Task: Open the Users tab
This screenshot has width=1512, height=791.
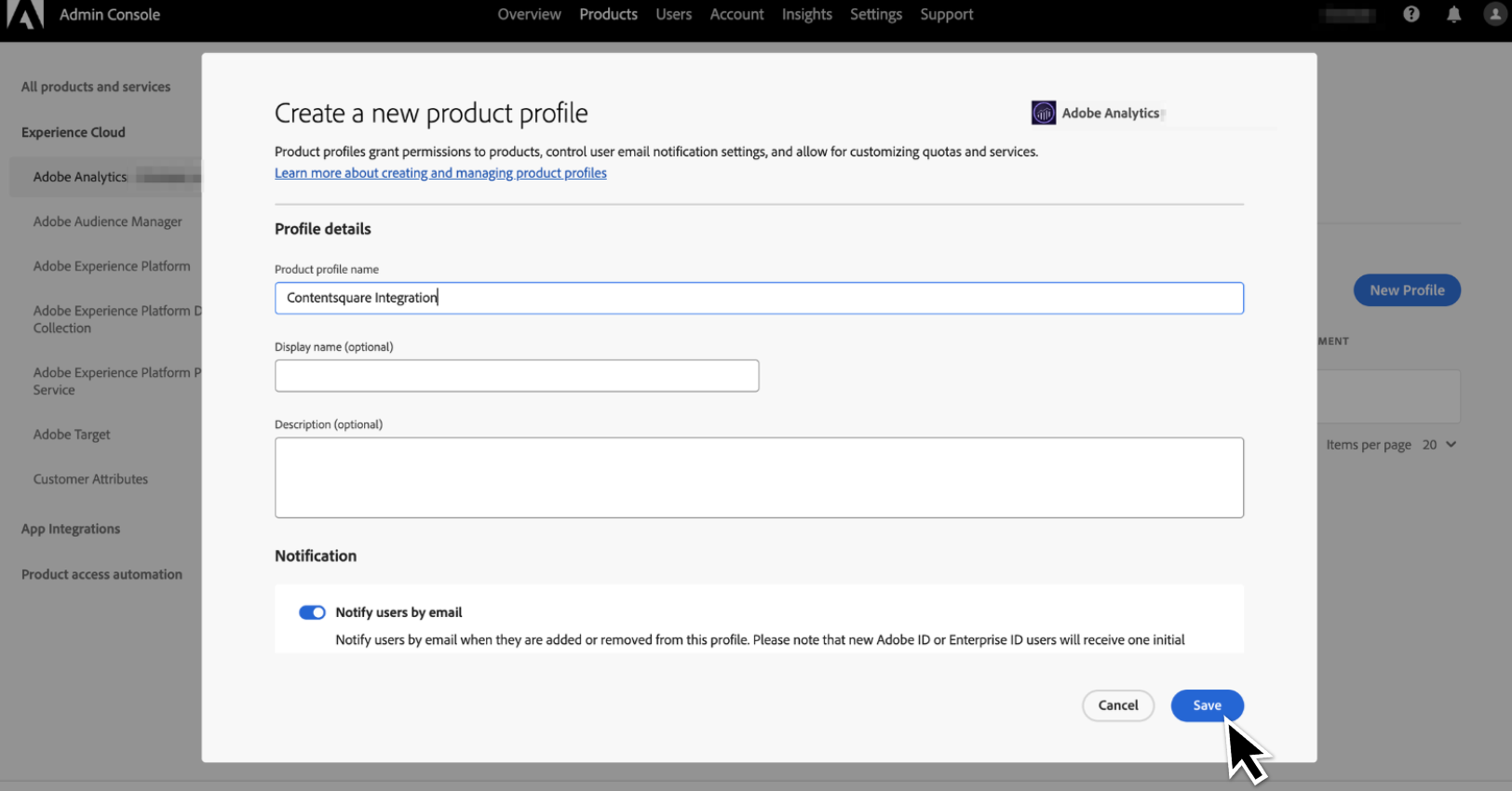Action: 673,14
